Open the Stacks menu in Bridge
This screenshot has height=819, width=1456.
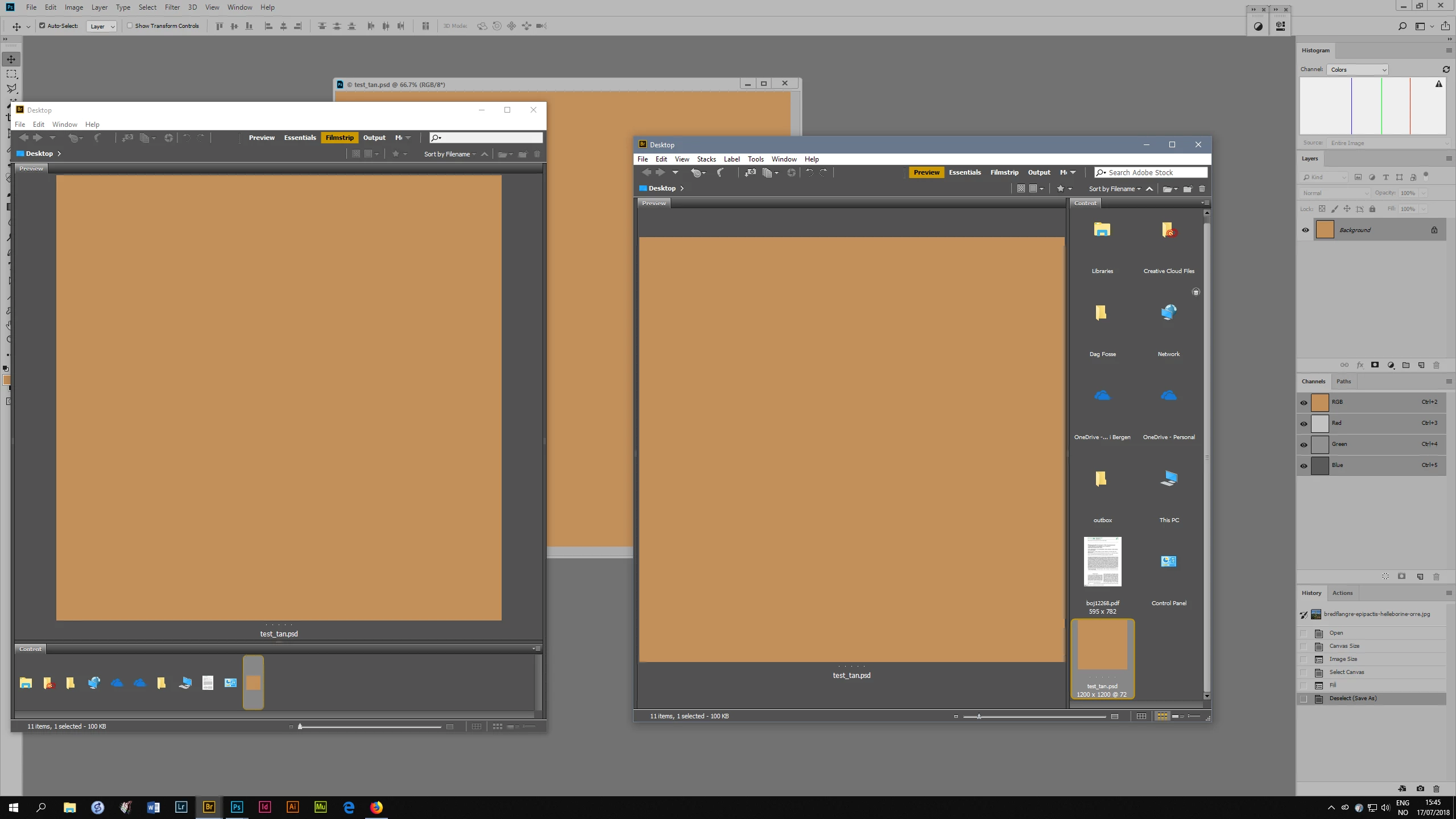tap(706, 159)
